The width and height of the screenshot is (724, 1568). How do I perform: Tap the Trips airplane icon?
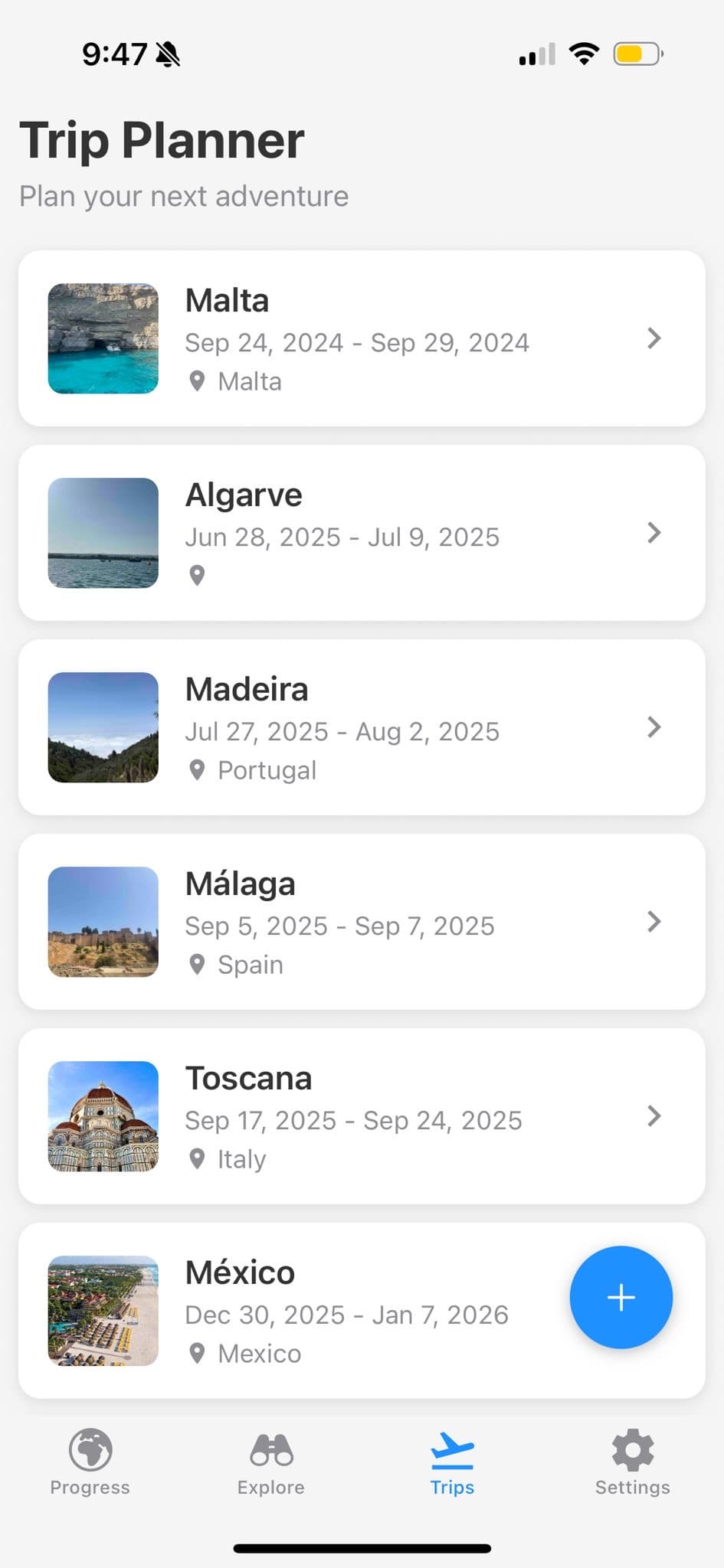pos(452,1451)
